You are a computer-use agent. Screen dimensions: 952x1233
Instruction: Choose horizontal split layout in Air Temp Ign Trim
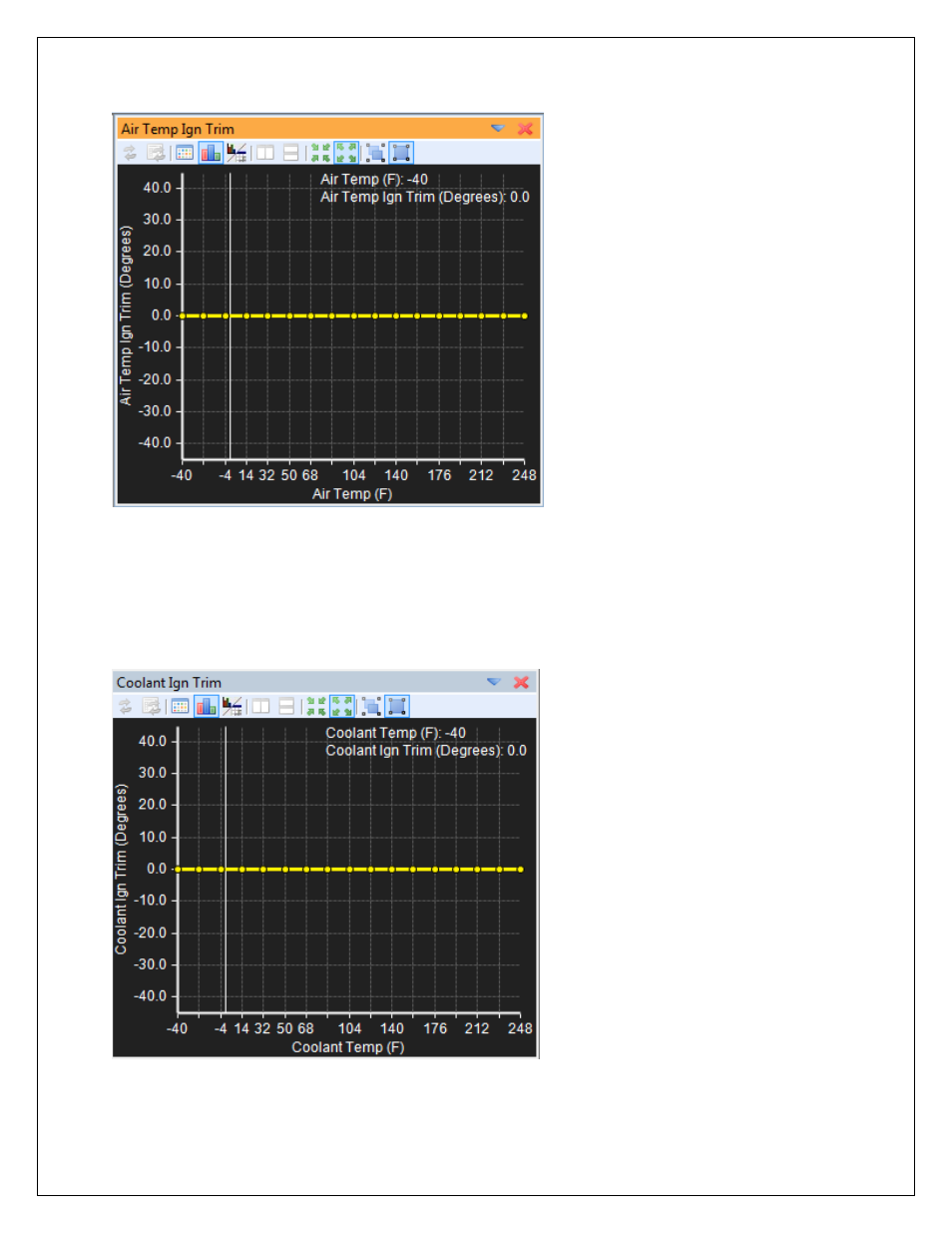point(291,153)
